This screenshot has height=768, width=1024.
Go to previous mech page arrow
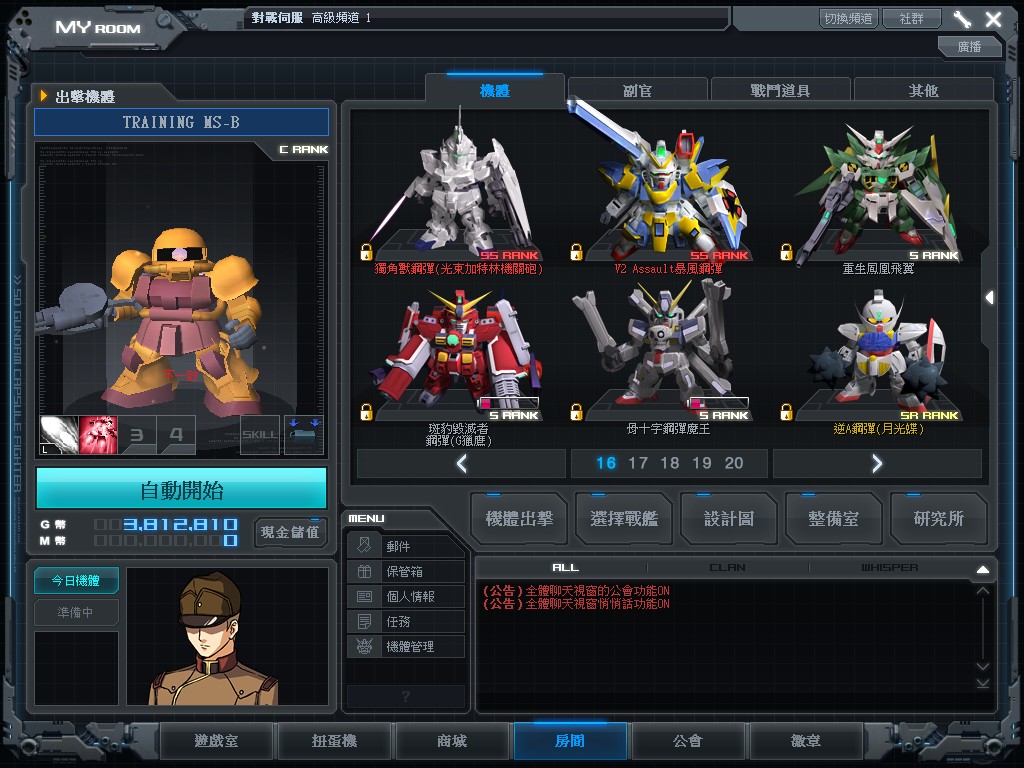click(x=461, y=464)
